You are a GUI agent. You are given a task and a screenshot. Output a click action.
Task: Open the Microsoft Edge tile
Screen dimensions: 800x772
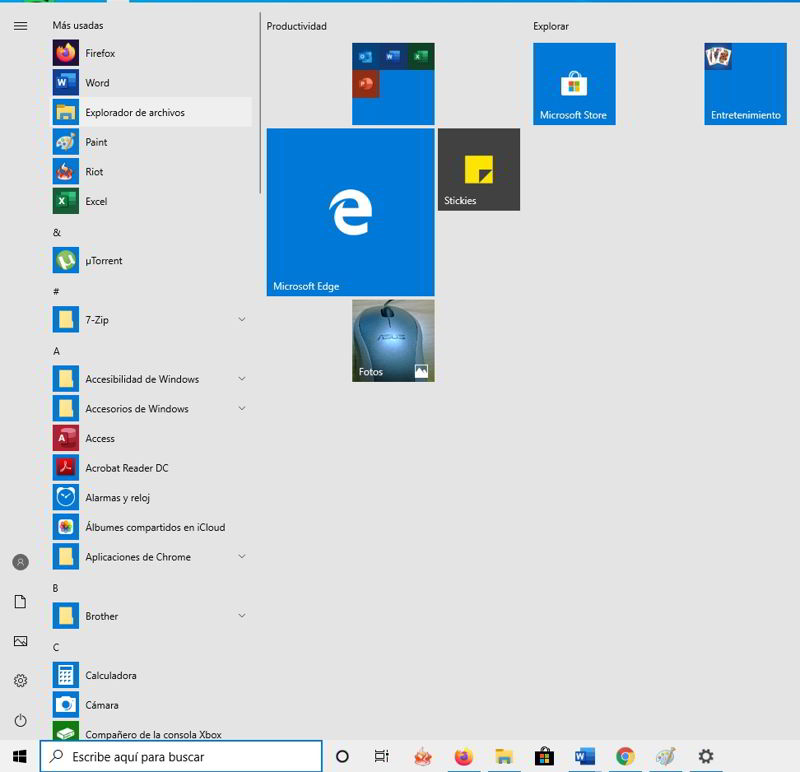click(350, 212)
